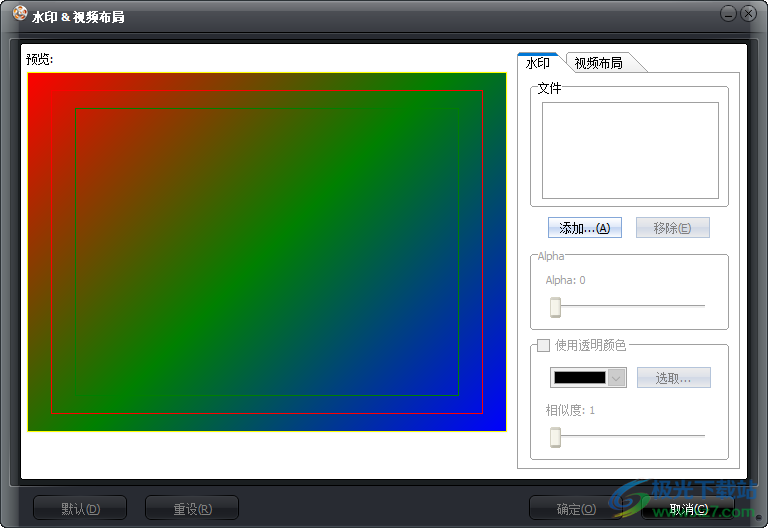Click the black transparent color swatch
Image resolution: width=768 pixels, height=528 pixels.
tap(580, 378)
